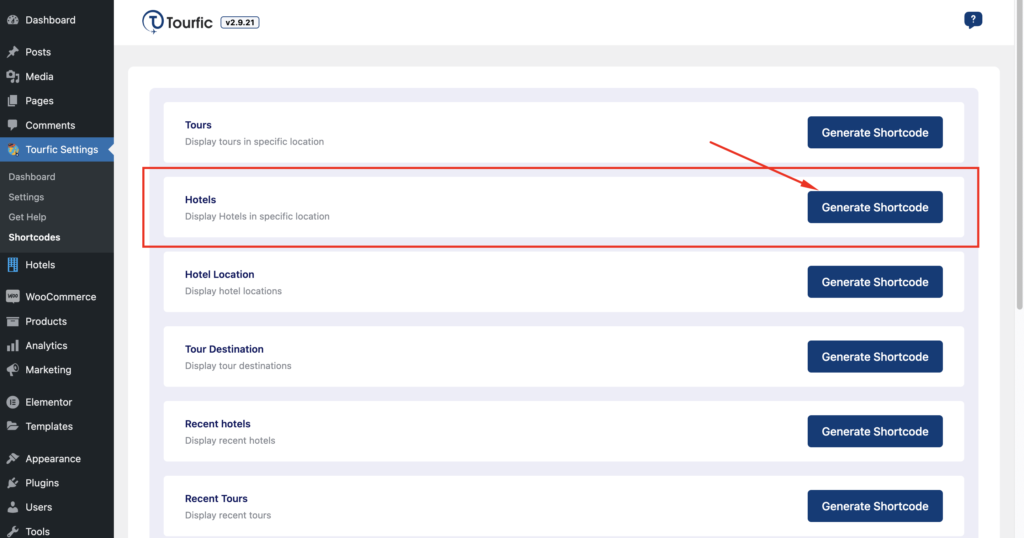Click the Hotel Location card title
The width and height of the screenshot is (1024, 538).
click(x=219, y=274)
